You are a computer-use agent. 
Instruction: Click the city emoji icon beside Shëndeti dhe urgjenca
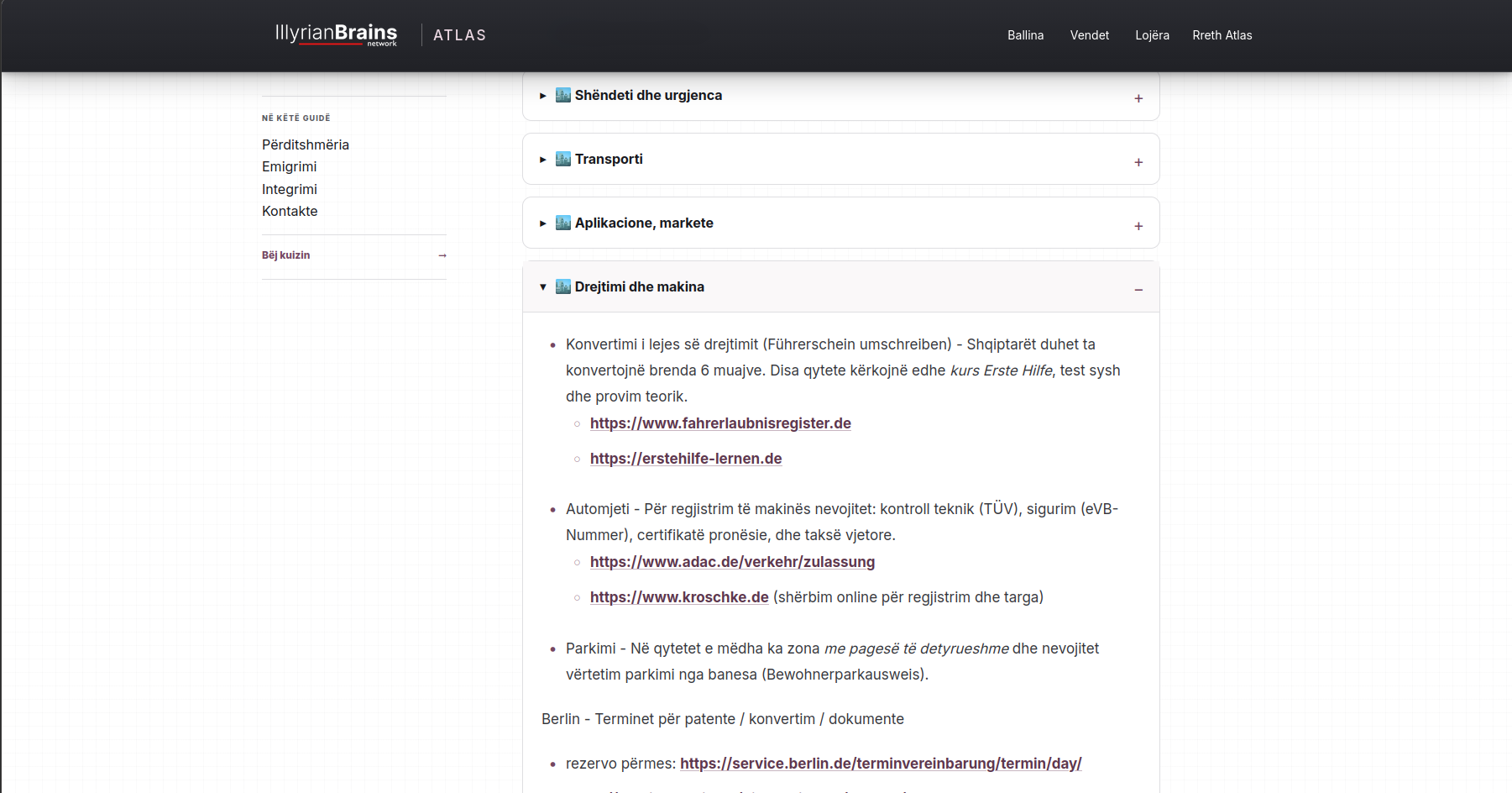pyautogui.click(x=563, y=95)
